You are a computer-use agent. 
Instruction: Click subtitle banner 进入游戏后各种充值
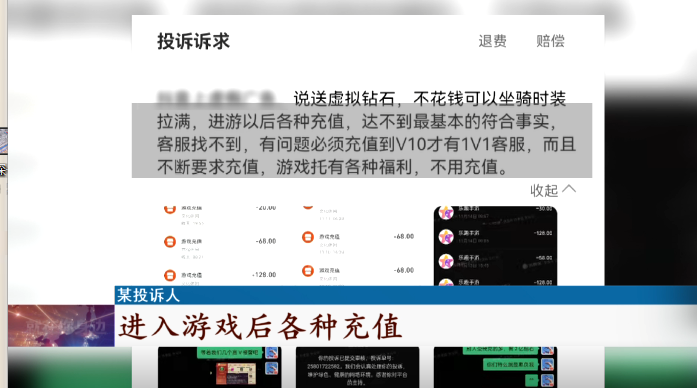tap(260, 326)
